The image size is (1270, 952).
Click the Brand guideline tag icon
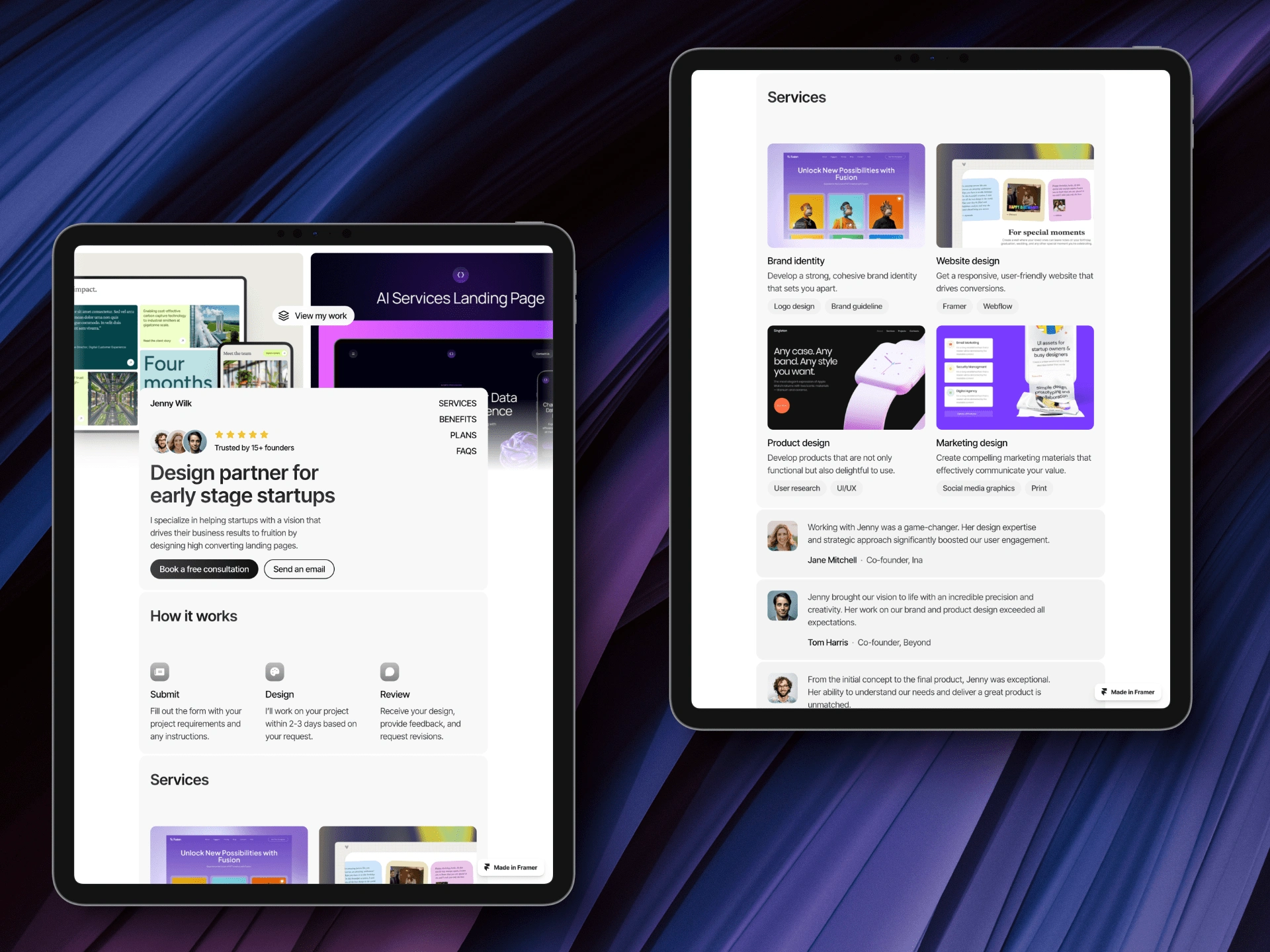pos(856,306)
